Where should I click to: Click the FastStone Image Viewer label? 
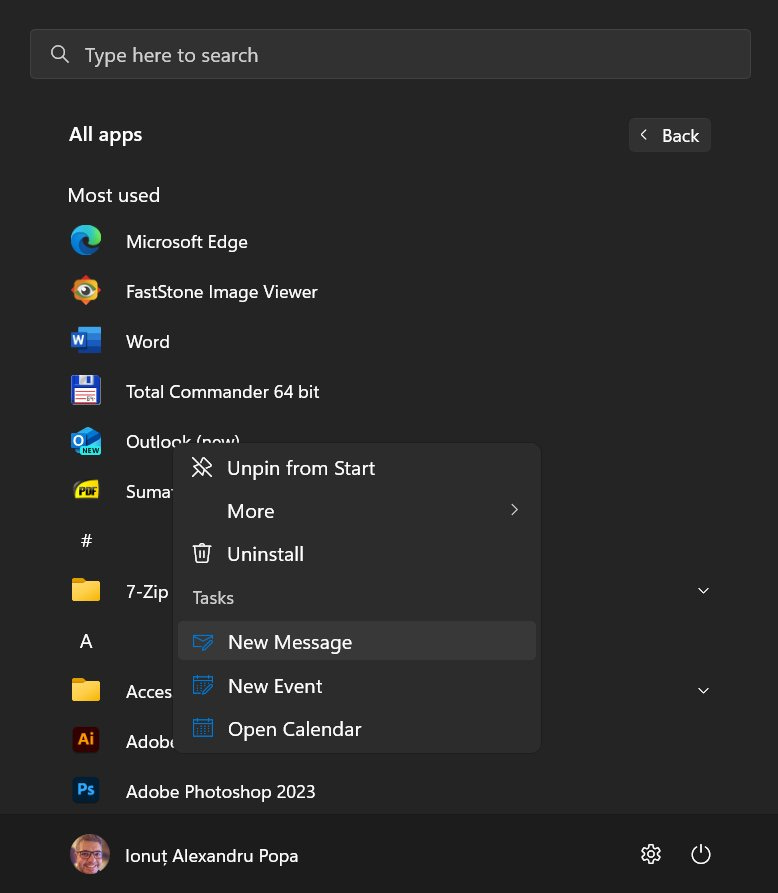click(222, 292)
